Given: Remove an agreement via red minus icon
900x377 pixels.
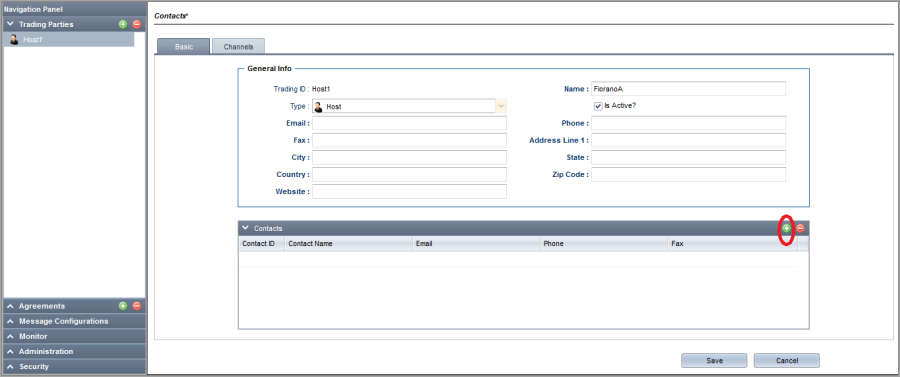Looking at the screenshot, I should coord(137,306).
